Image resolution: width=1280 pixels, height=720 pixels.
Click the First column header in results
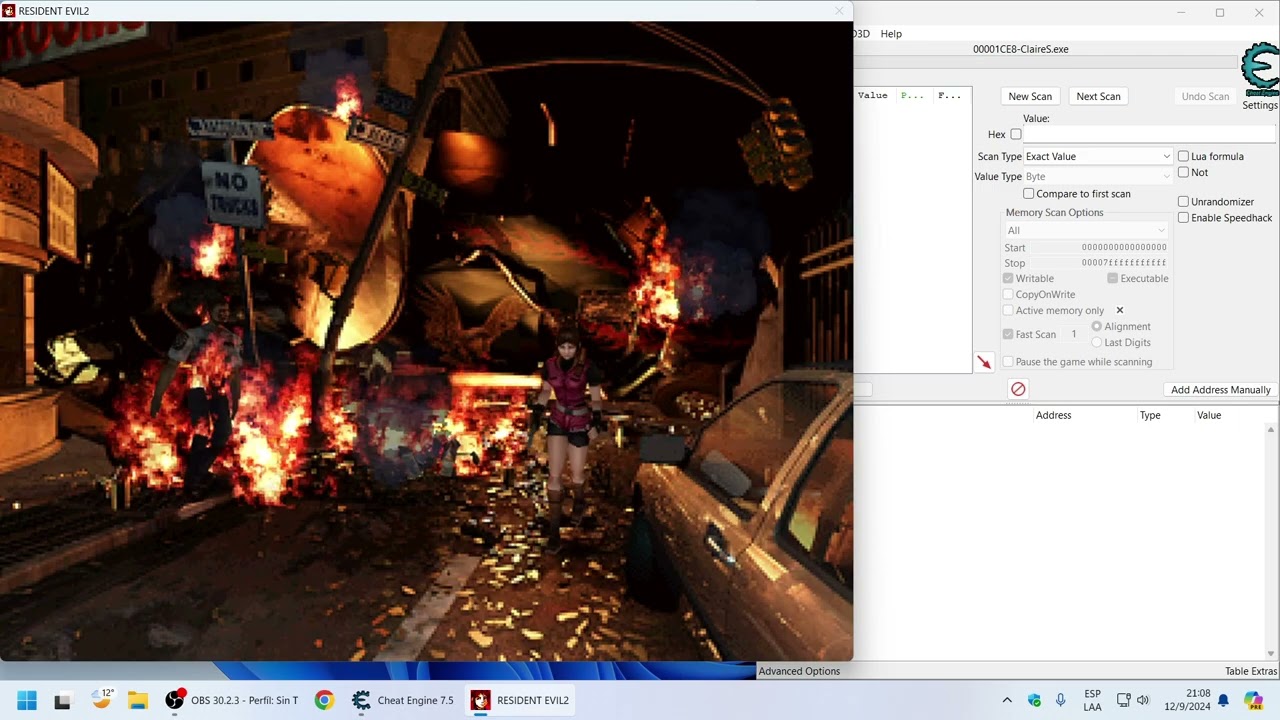949,95
